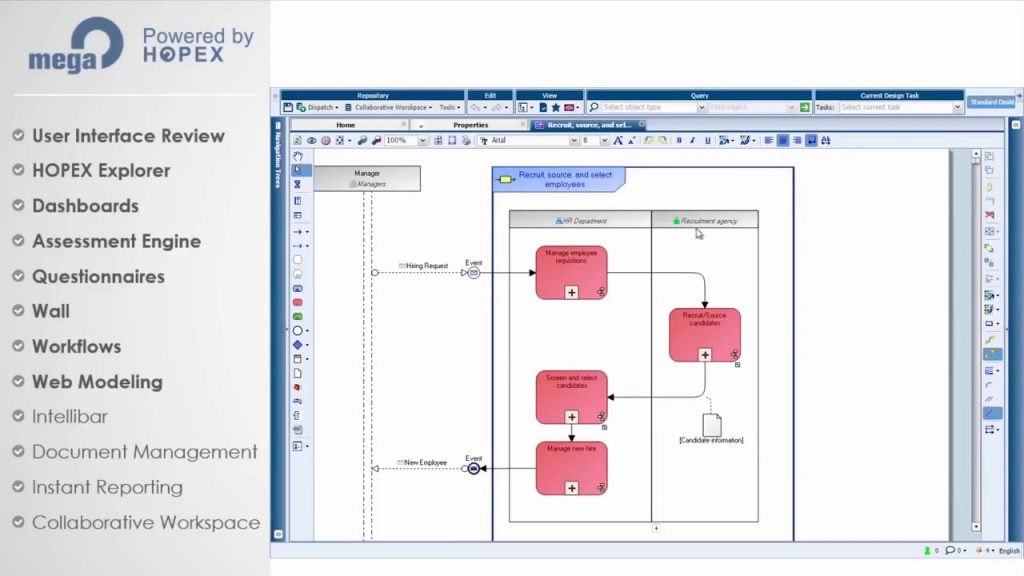Click the zoom out magnifier icon
Image resolution: width=1024 pixels, height=576 pixels.
(376, 140)
